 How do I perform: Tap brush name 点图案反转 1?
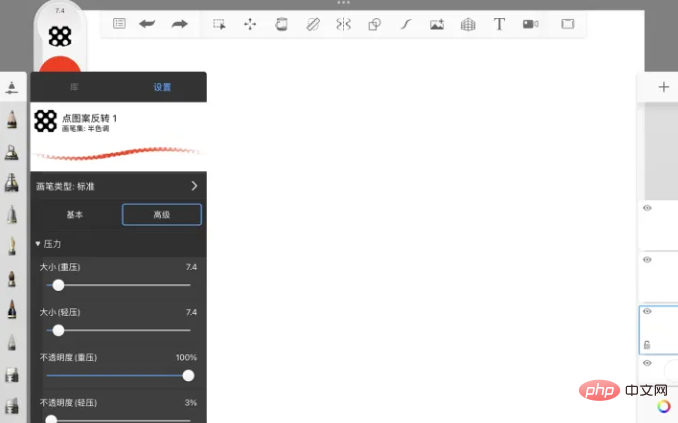point(90,118)
